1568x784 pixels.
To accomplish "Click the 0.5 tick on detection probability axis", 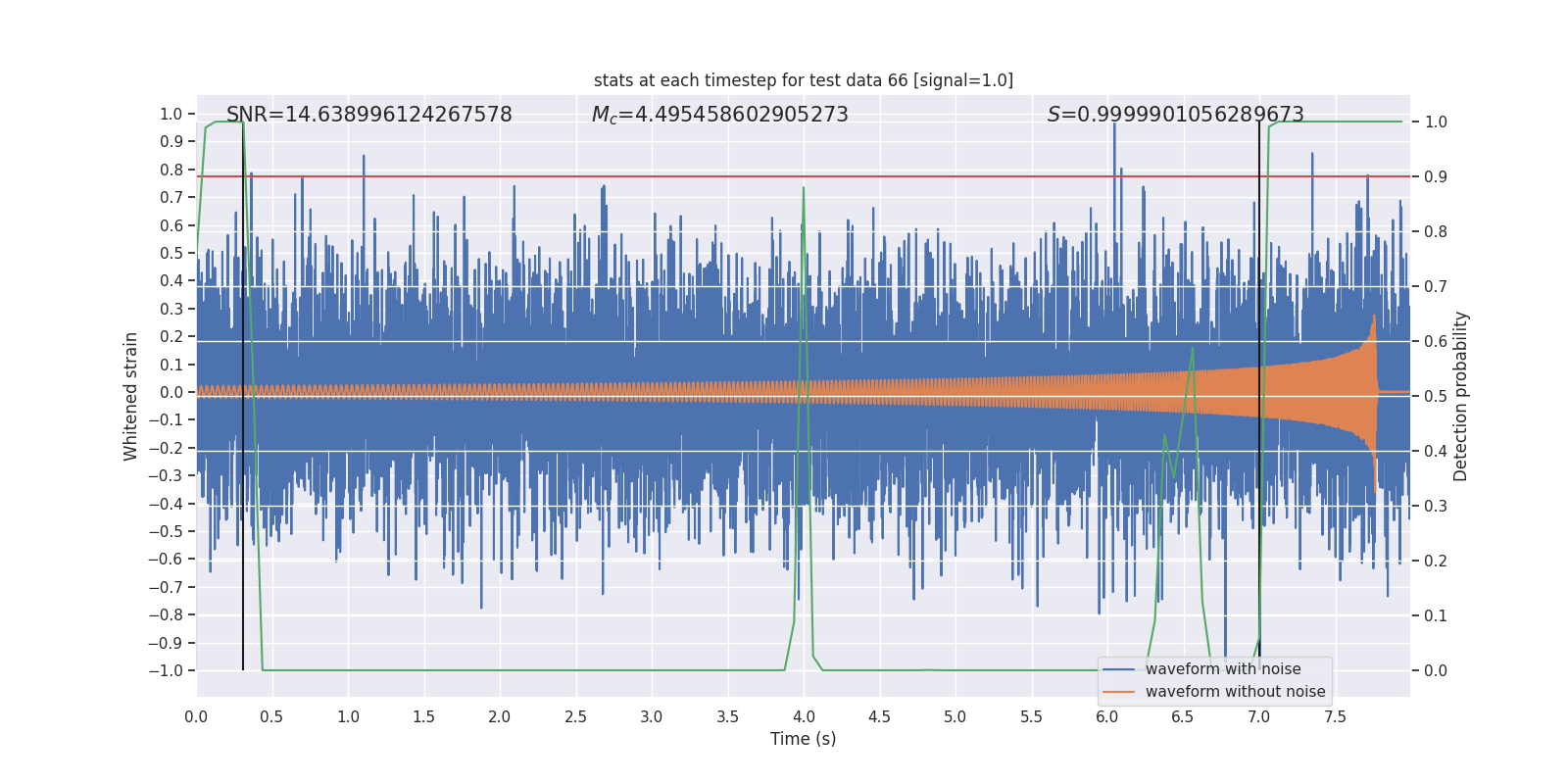I will click(1435, 397).
